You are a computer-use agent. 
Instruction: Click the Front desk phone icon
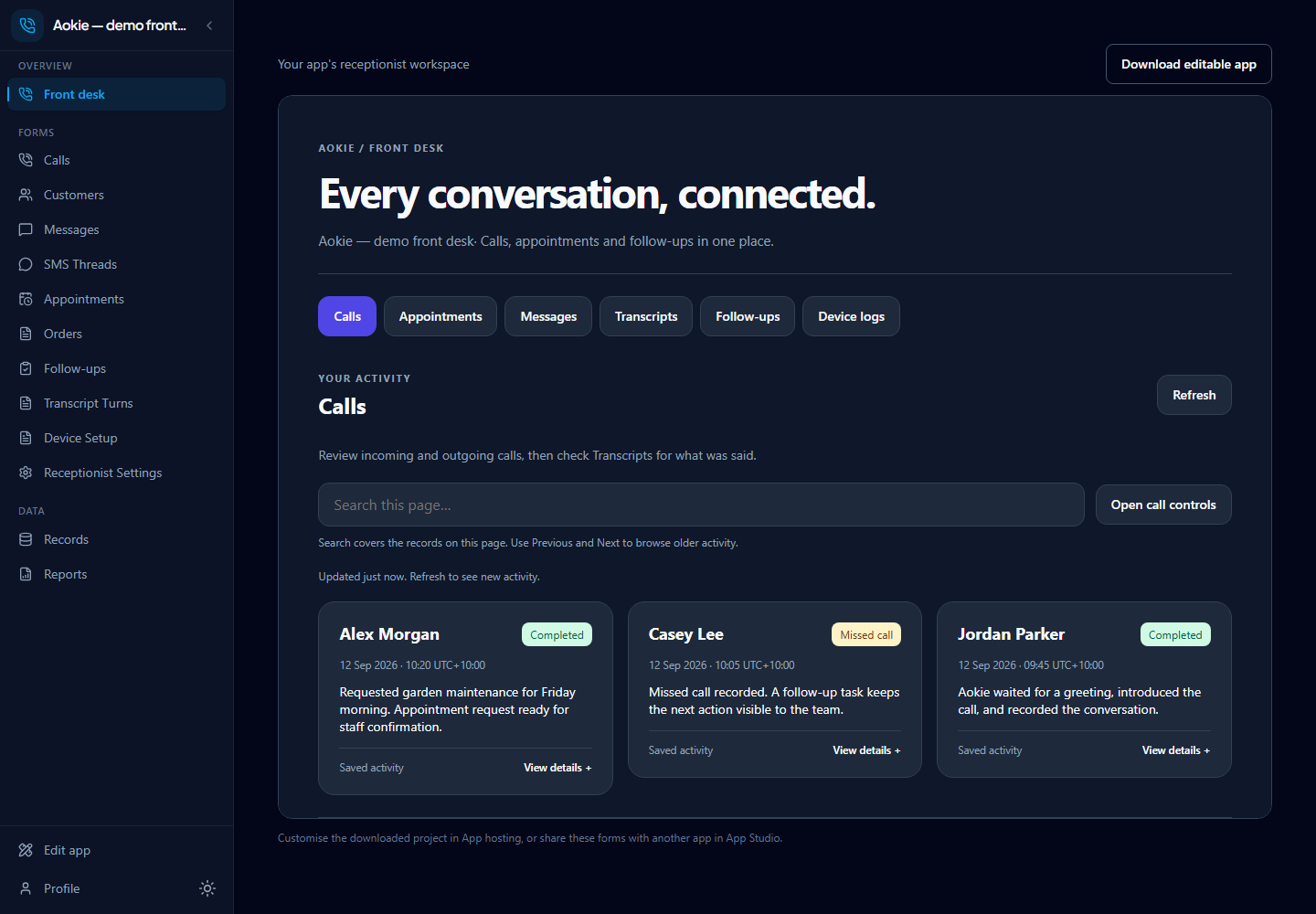pos(26,94)
